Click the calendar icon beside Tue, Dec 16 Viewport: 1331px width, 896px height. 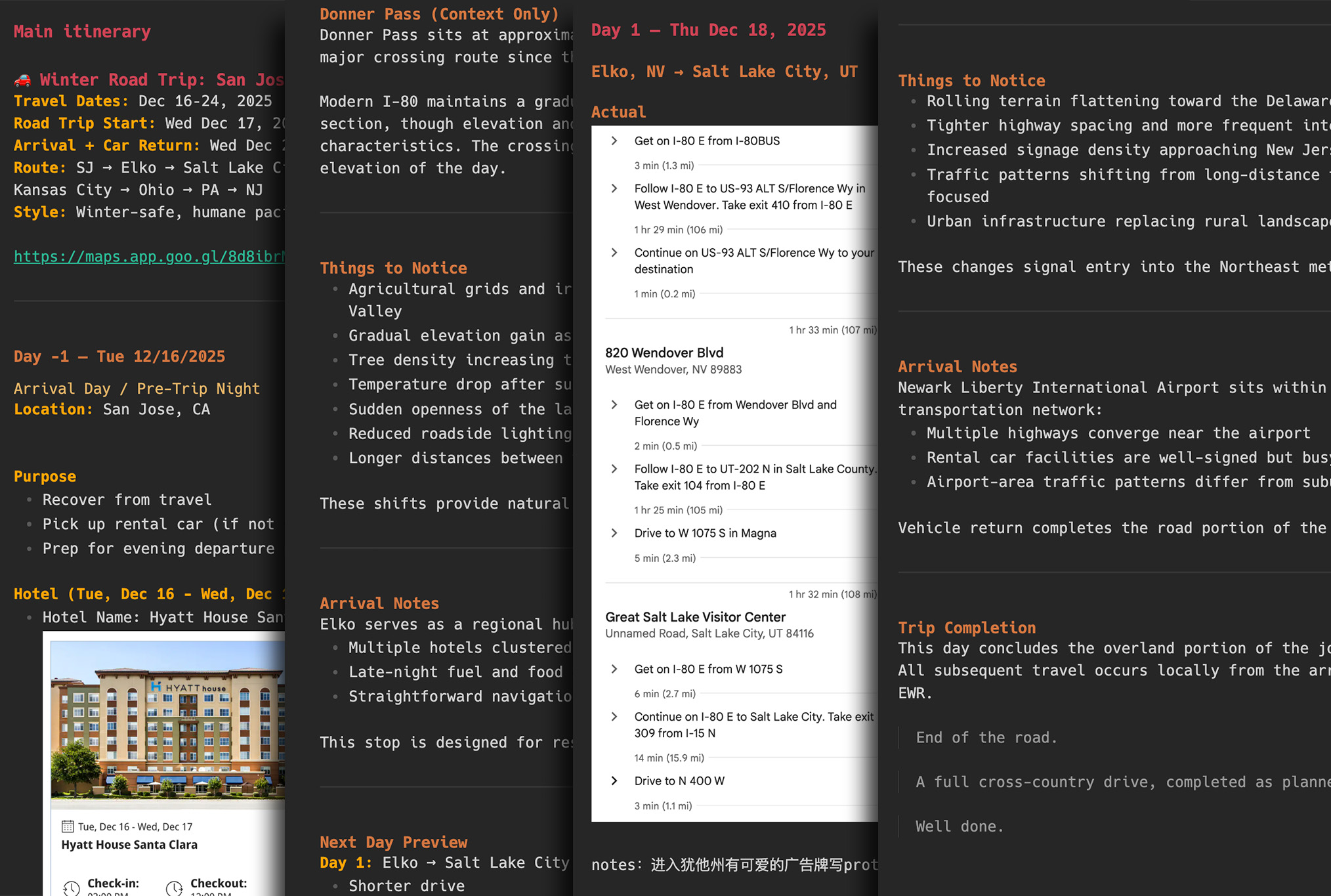pos(68,826)
